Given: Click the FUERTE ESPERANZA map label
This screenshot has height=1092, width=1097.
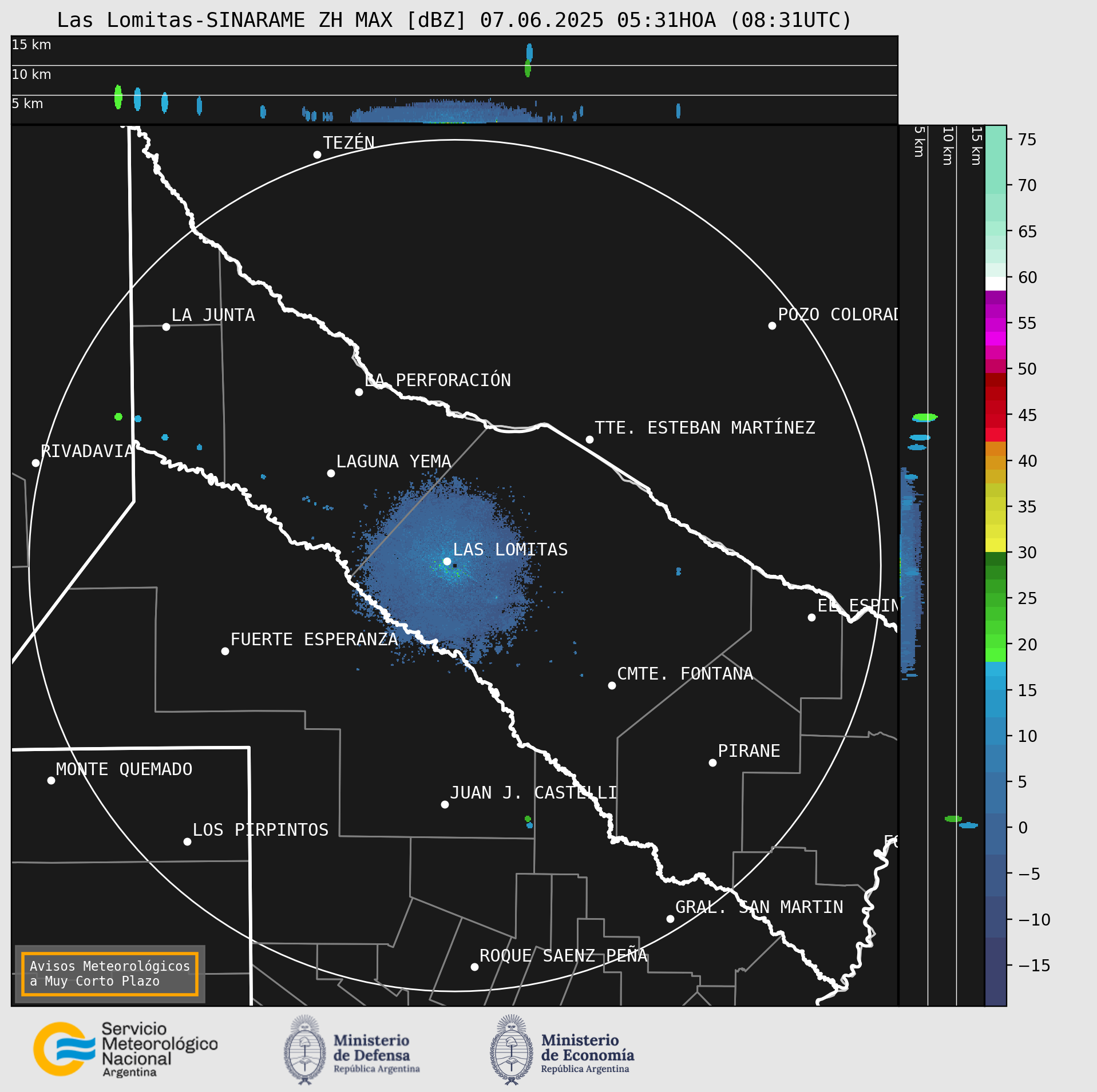Looking at the screenshot, I should tap(314, 640).
